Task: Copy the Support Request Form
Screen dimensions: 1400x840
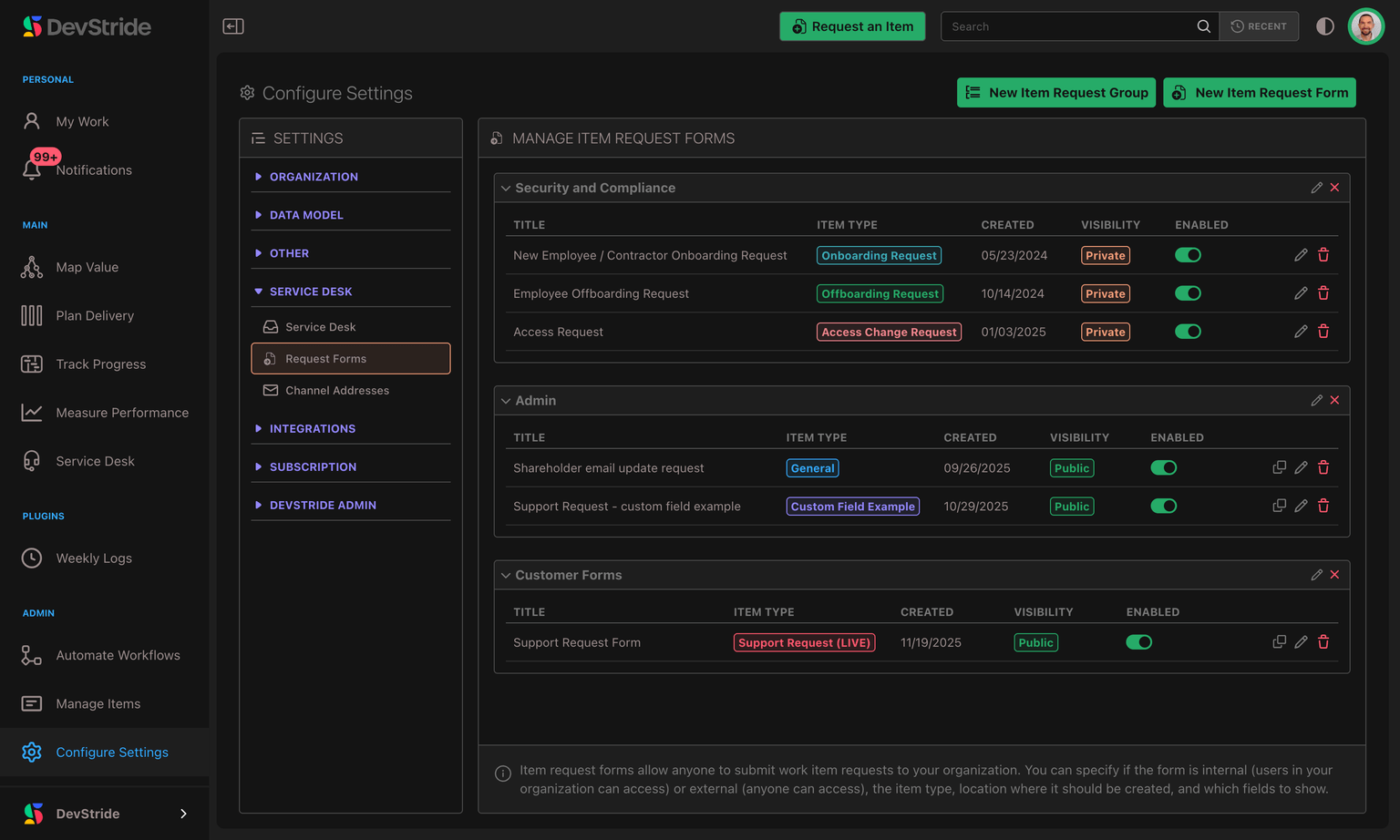Action: tap(1279, 642)
